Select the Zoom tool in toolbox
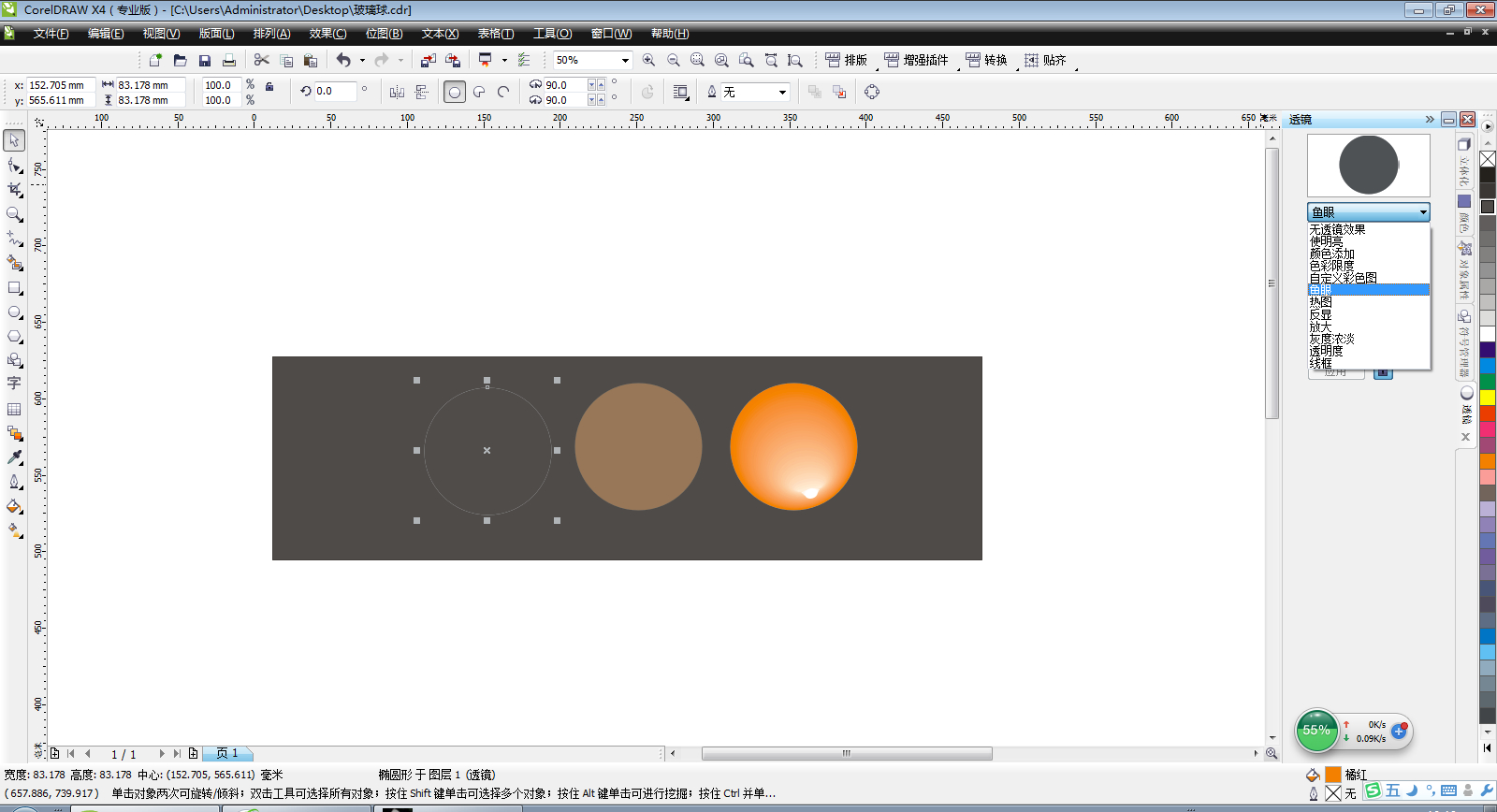Screen dimensions: 1497x812 (x=14, y=214)
